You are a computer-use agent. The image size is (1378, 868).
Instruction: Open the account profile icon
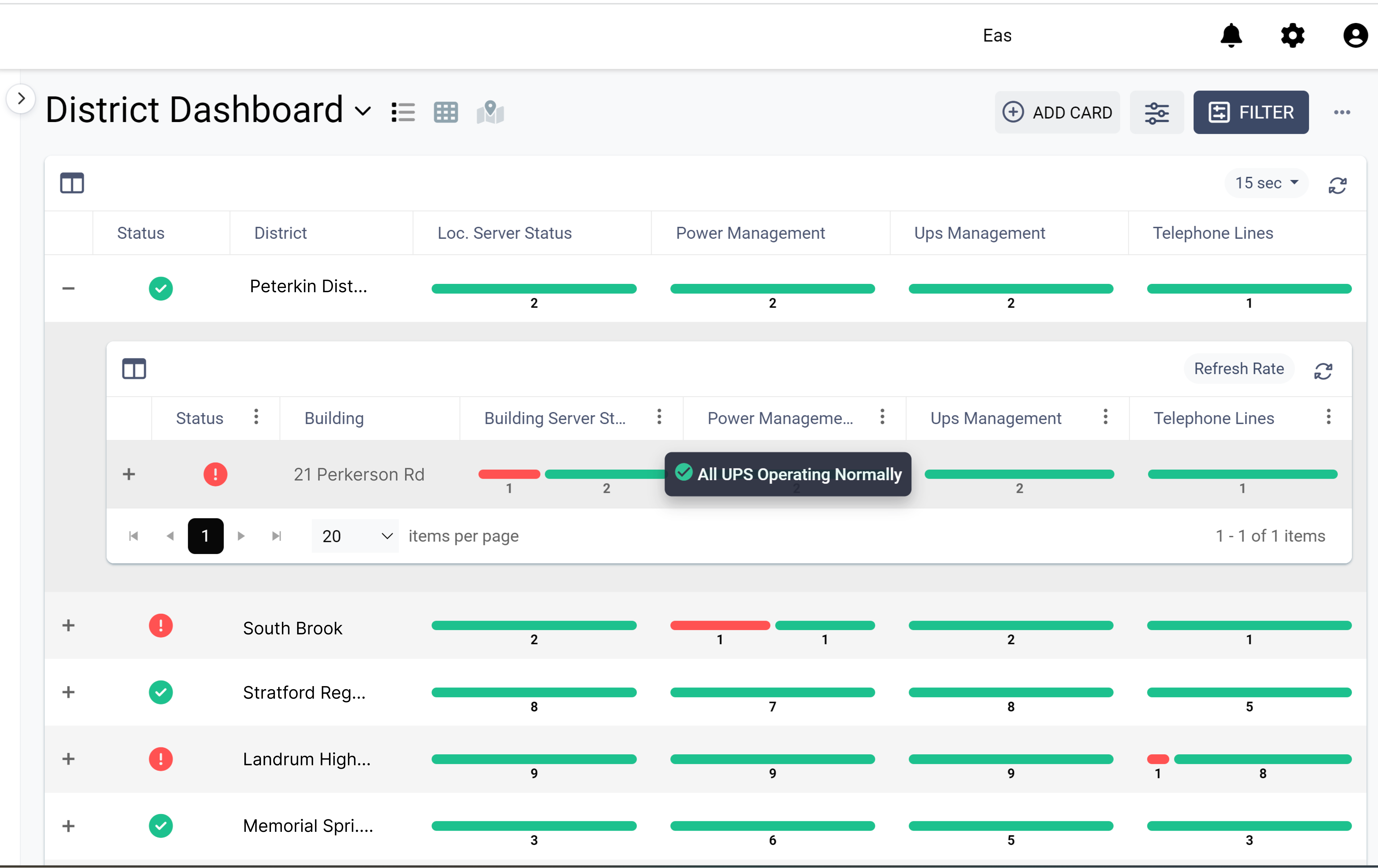point(1354,36)
